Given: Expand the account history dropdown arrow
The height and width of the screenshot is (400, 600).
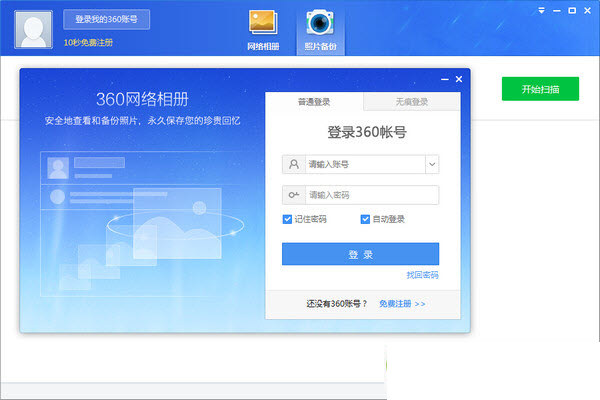Looking at the screenshot, I should [x=432, y=164].
